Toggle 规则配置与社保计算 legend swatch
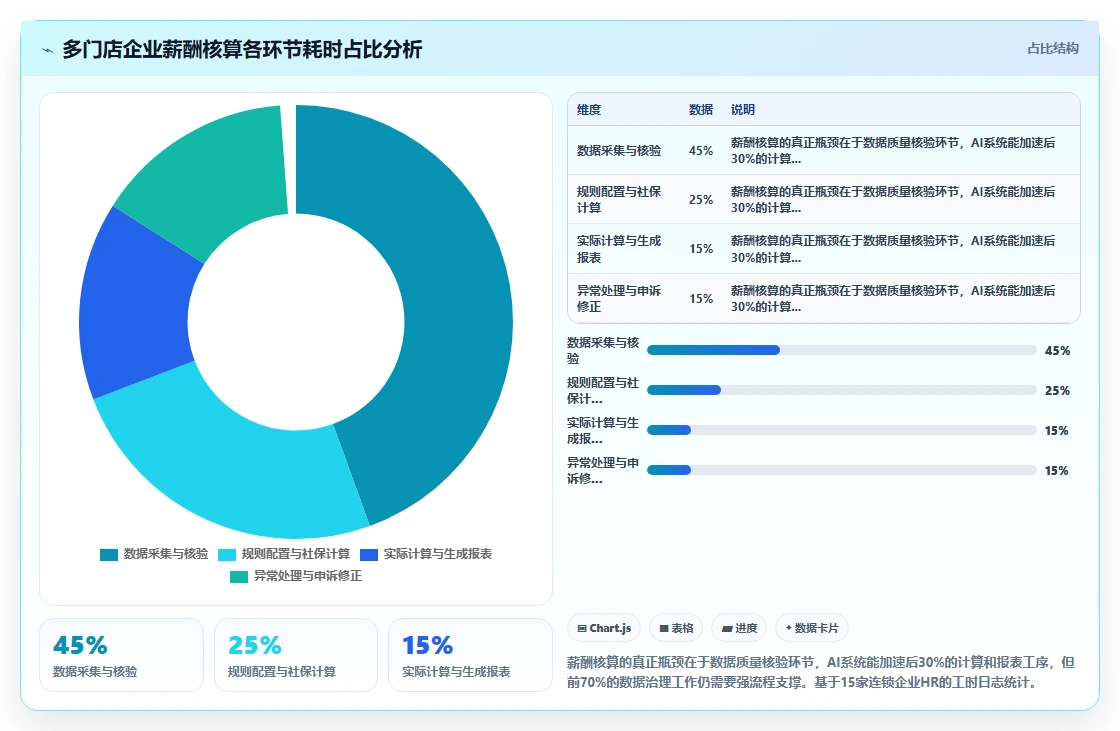The height and width of the screenshot is (731, 1120). [x=226, y=555]
